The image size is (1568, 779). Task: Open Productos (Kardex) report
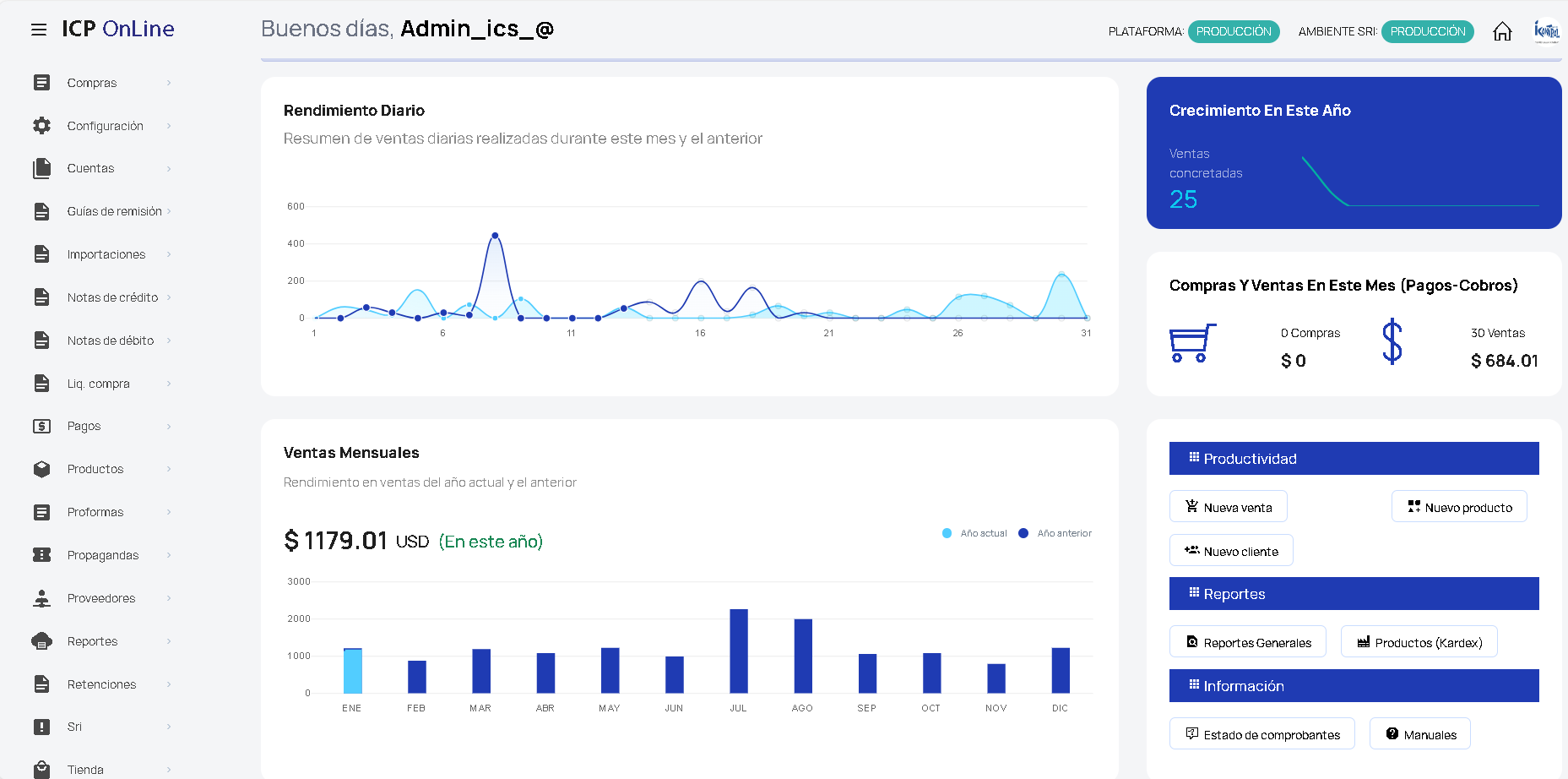[x=1419, y=642]
